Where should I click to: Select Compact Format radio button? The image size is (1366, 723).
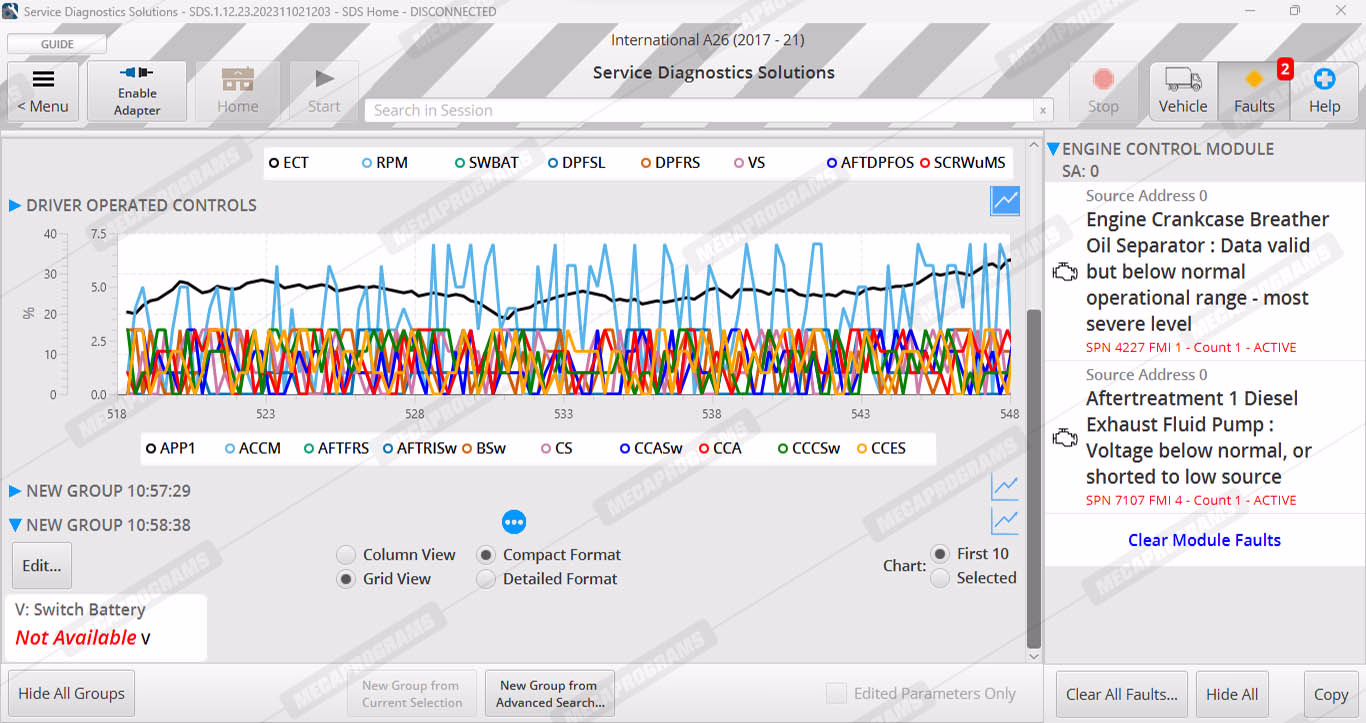[486, 555]
